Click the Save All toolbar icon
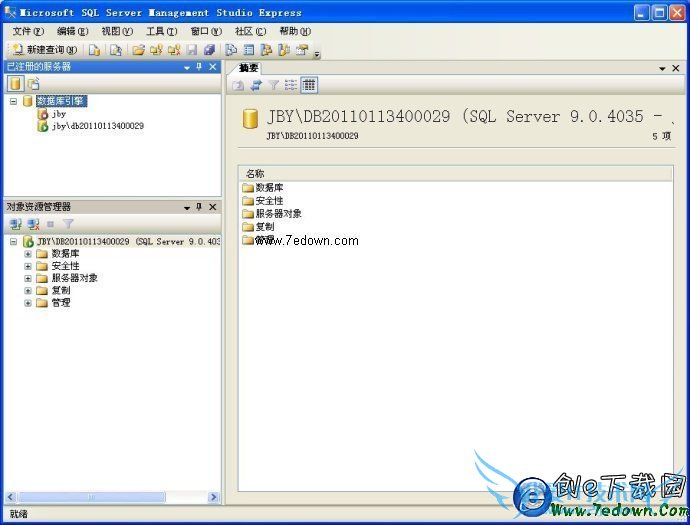Screen dimensions: 690x525 point(209,50)
